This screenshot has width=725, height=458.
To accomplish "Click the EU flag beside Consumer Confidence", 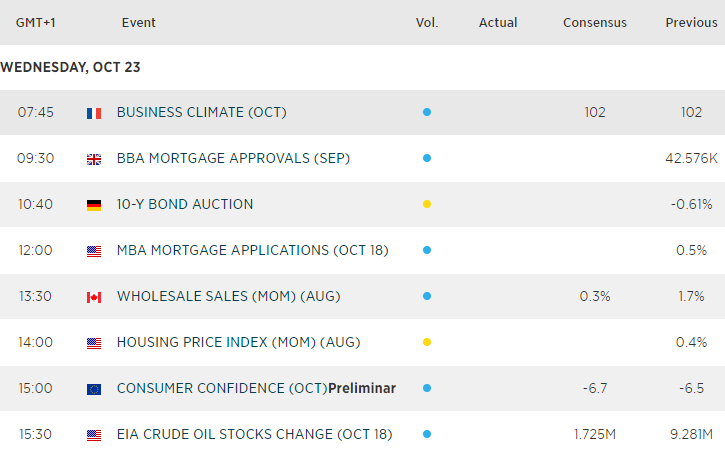I will pyautogui.click(x=94, y=389).
